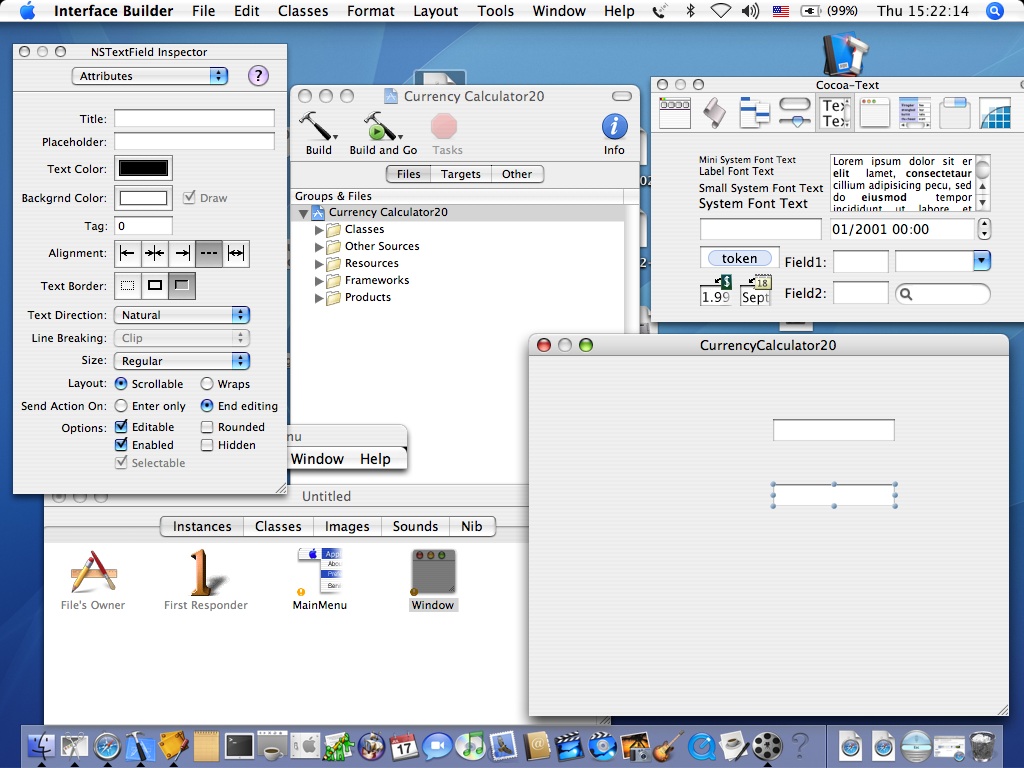Choose End editing send action
Image resolution: width=1024 pixels, height=768 pixels.
click(207, 406)
